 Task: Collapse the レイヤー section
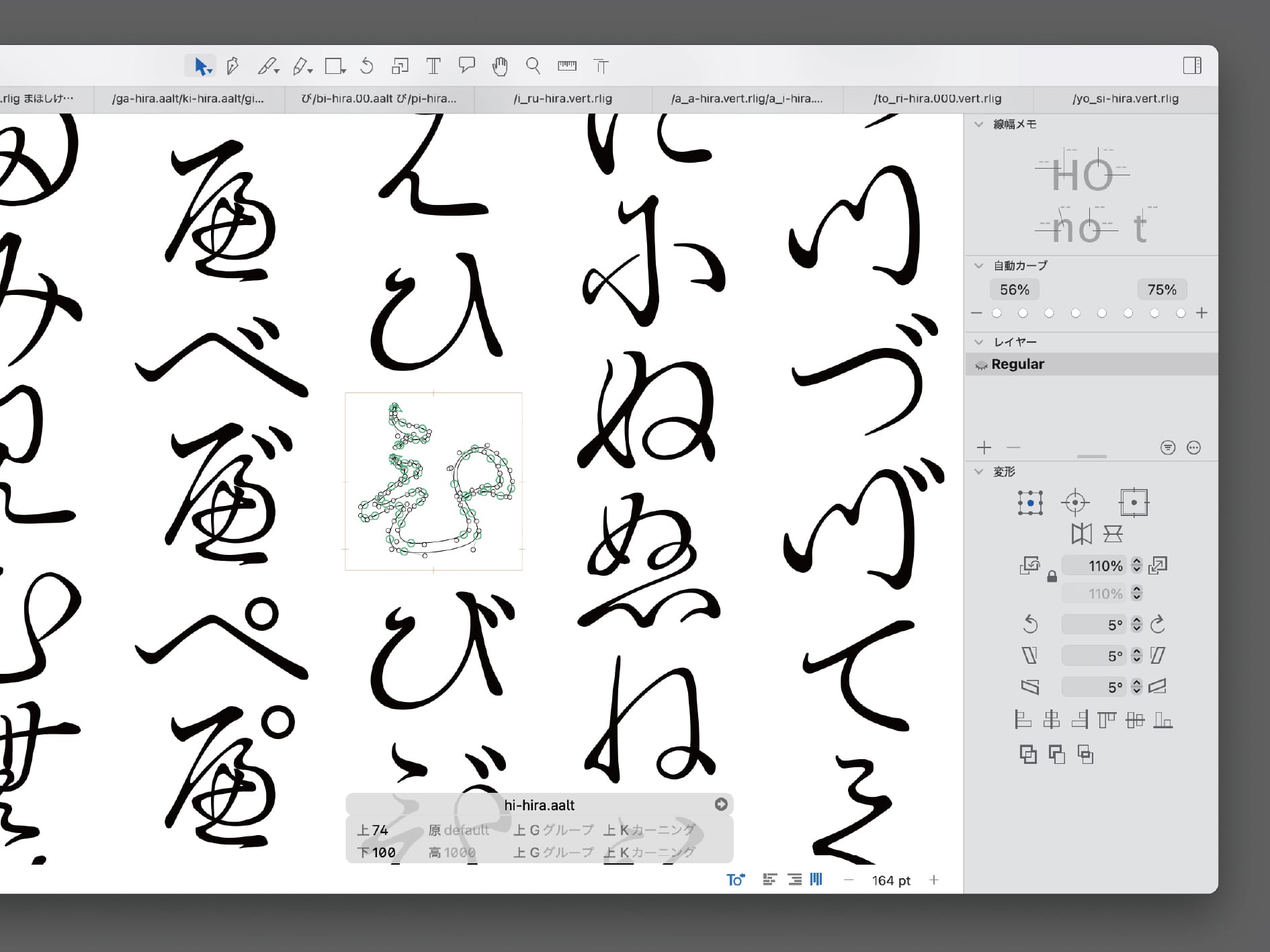[978, 342]
